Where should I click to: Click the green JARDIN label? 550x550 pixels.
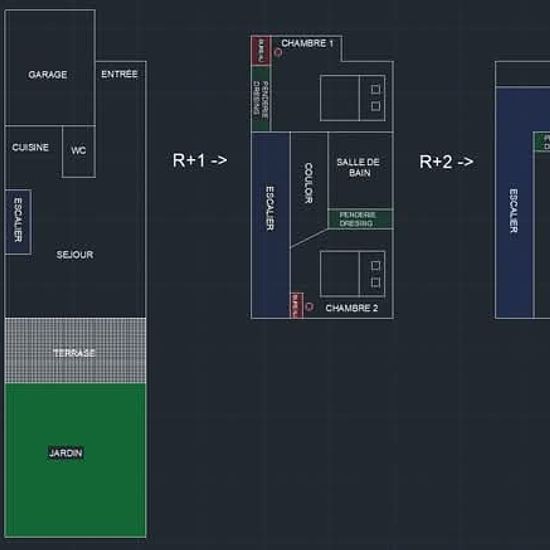(x=66, y=453)
